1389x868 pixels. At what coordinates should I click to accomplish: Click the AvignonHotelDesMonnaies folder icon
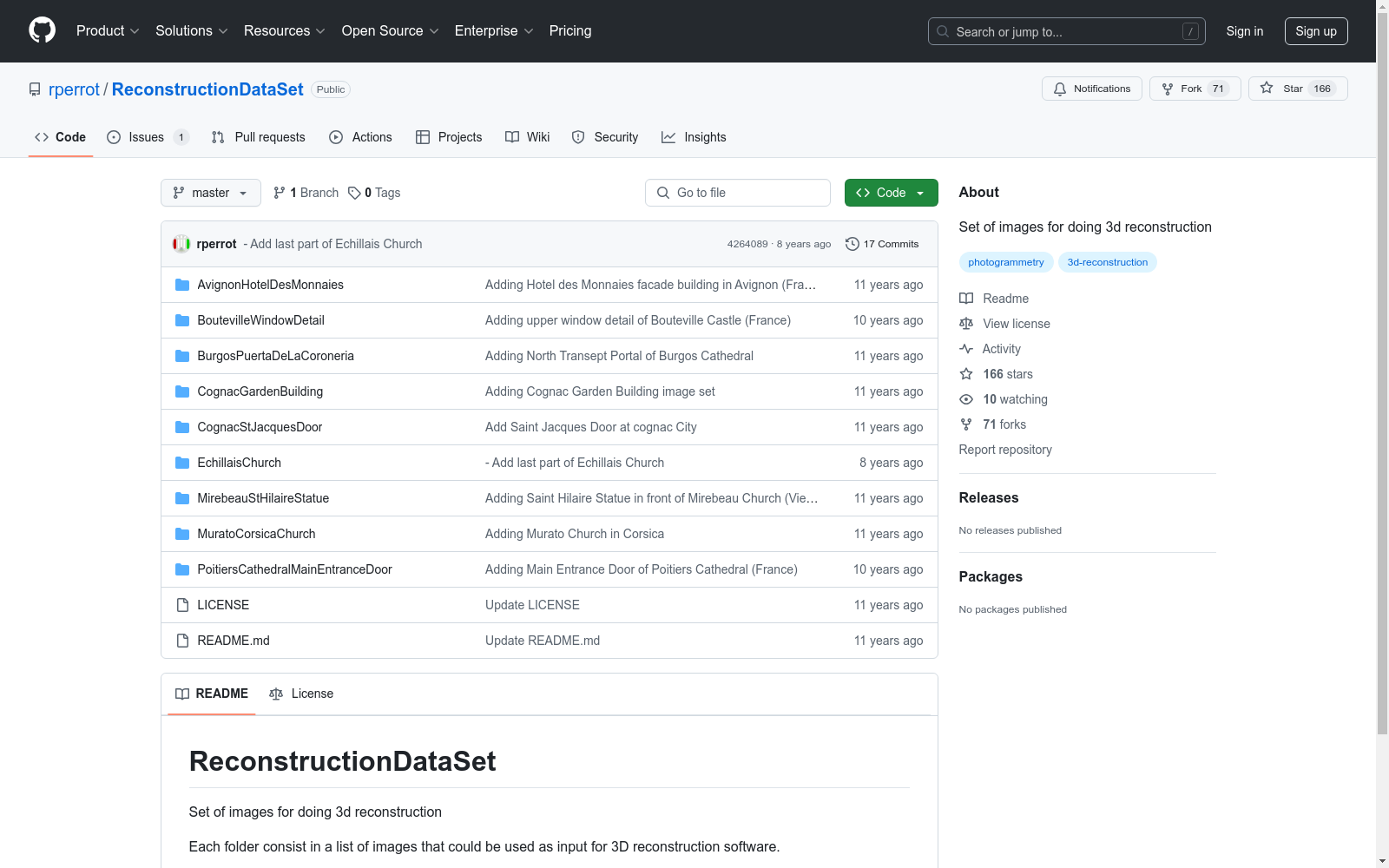182,285
